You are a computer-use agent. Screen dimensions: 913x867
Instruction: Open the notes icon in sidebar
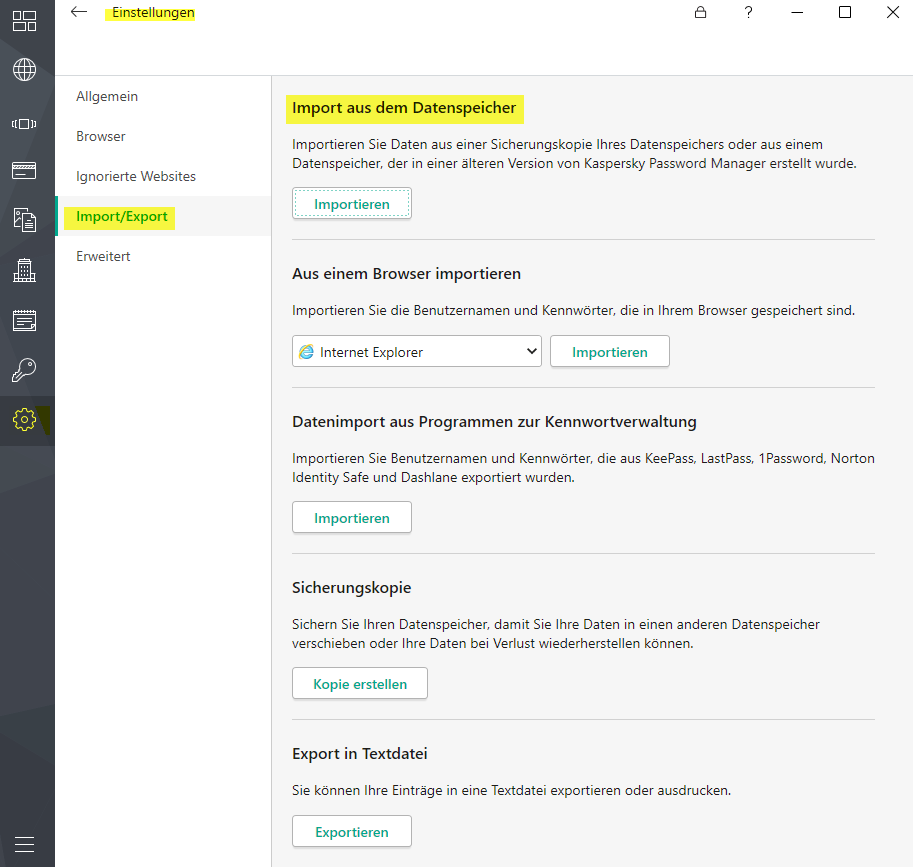click(24, 321)
